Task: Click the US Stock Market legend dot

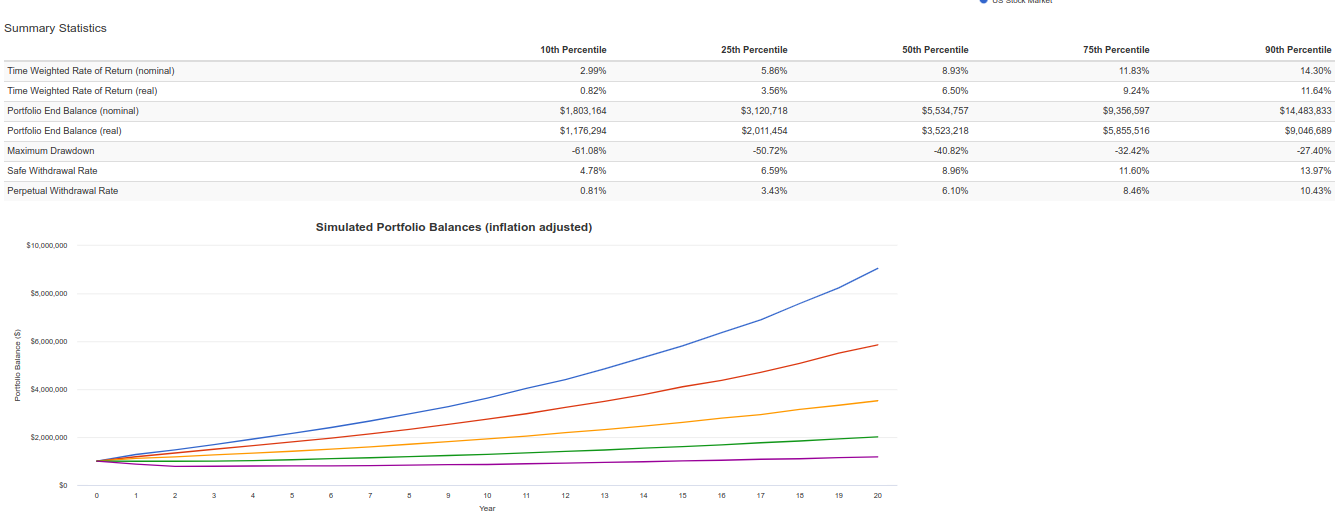Action: point(983,1)
